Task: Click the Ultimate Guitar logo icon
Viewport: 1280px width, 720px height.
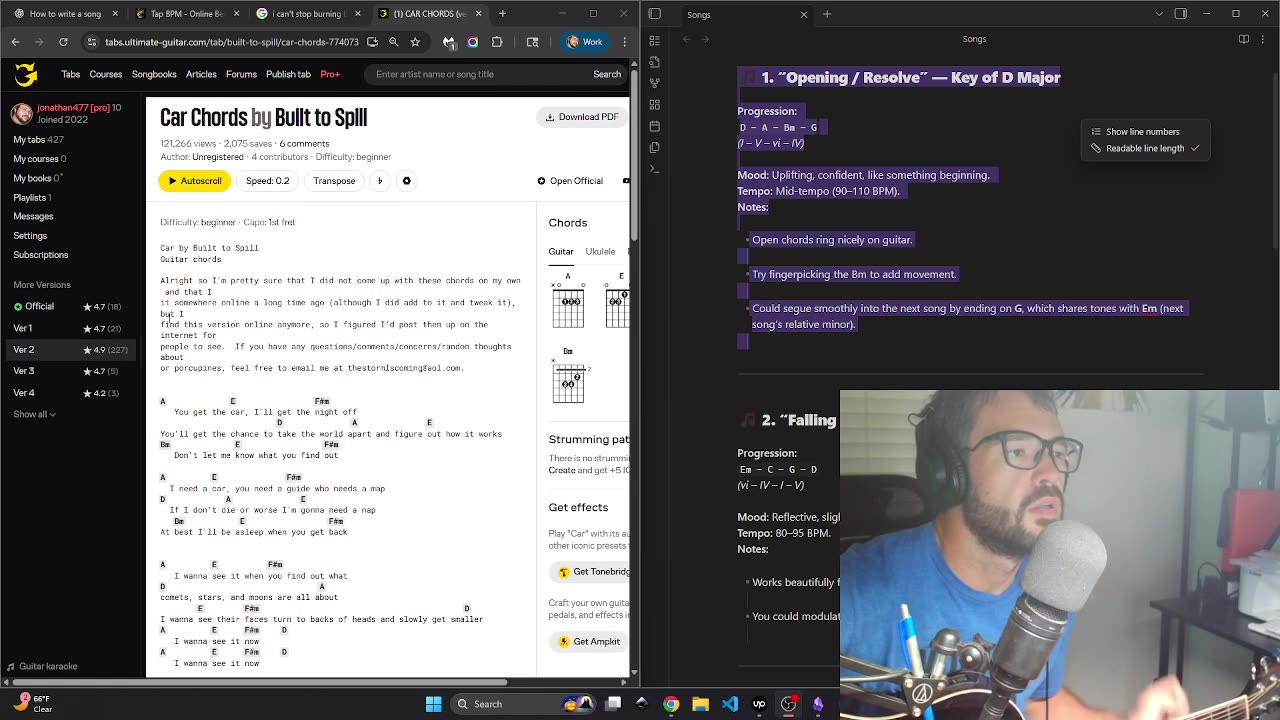Action: coord(26,74)
